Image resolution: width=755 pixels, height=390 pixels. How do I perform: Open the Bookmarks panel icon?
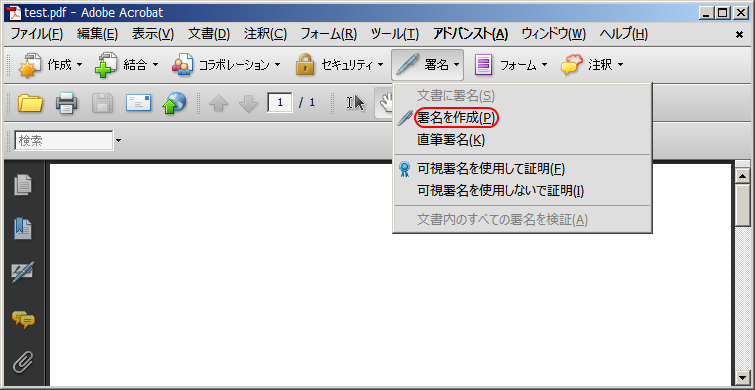pyautogui.click(x=23, y=229)
